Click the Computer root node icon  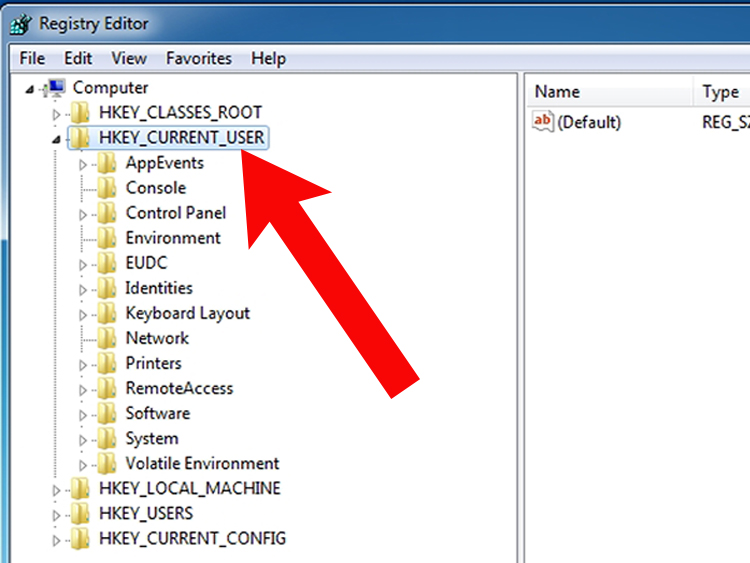(x=55, y=88)
